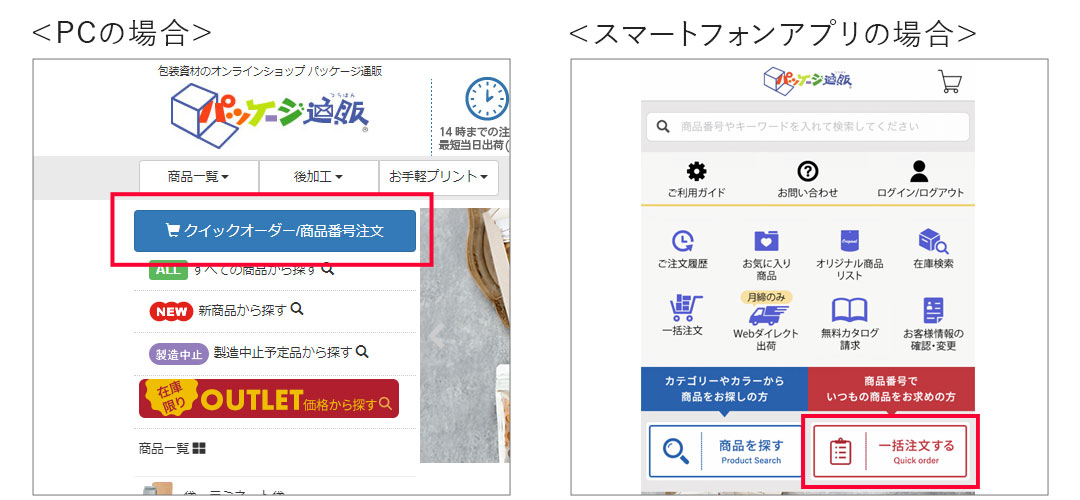
Task: Open お客様情報の確認・変更 icon
Action: [933, 311]
